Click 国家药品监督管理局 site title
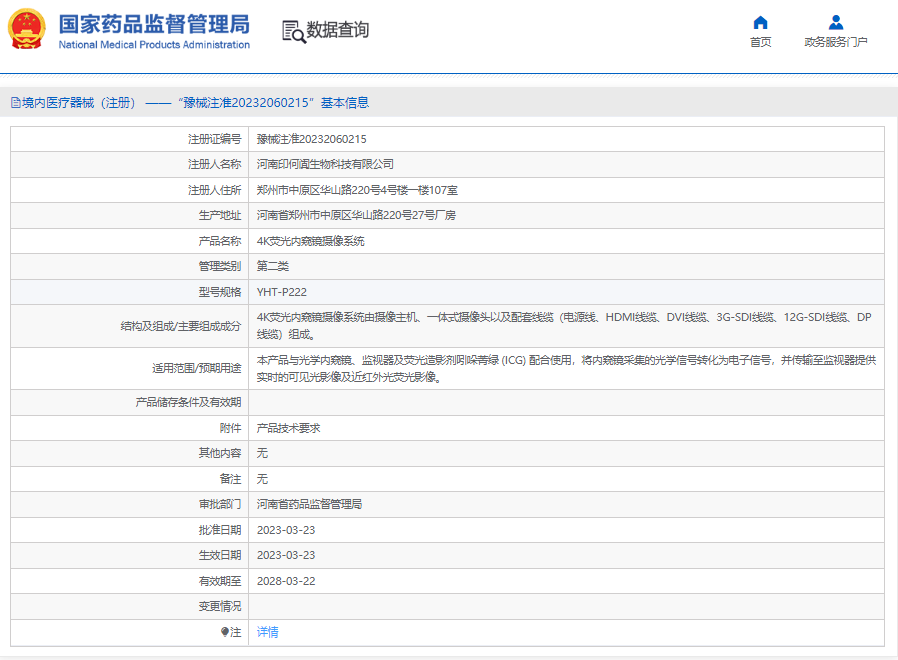 154,24
